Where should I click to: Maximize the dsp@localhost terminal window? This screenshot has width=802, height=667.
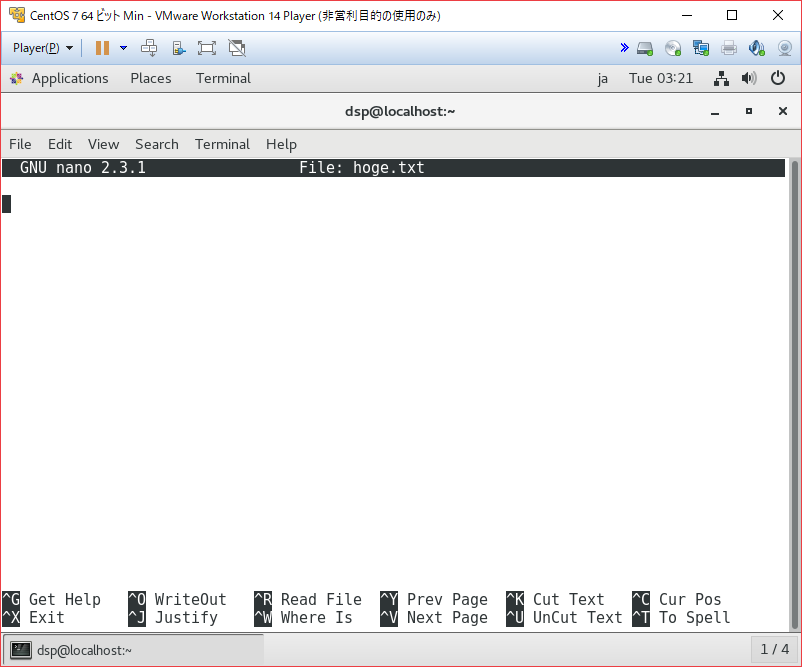pyautogui.click(x=749, y=111)
